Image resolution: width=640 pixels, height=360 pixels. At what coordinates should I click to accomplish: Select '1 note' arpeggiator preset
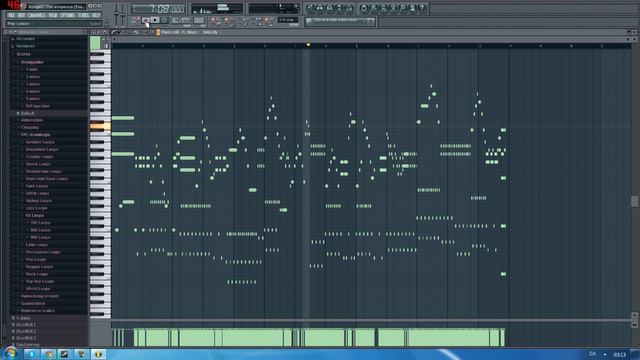click(x=32, y=69)
